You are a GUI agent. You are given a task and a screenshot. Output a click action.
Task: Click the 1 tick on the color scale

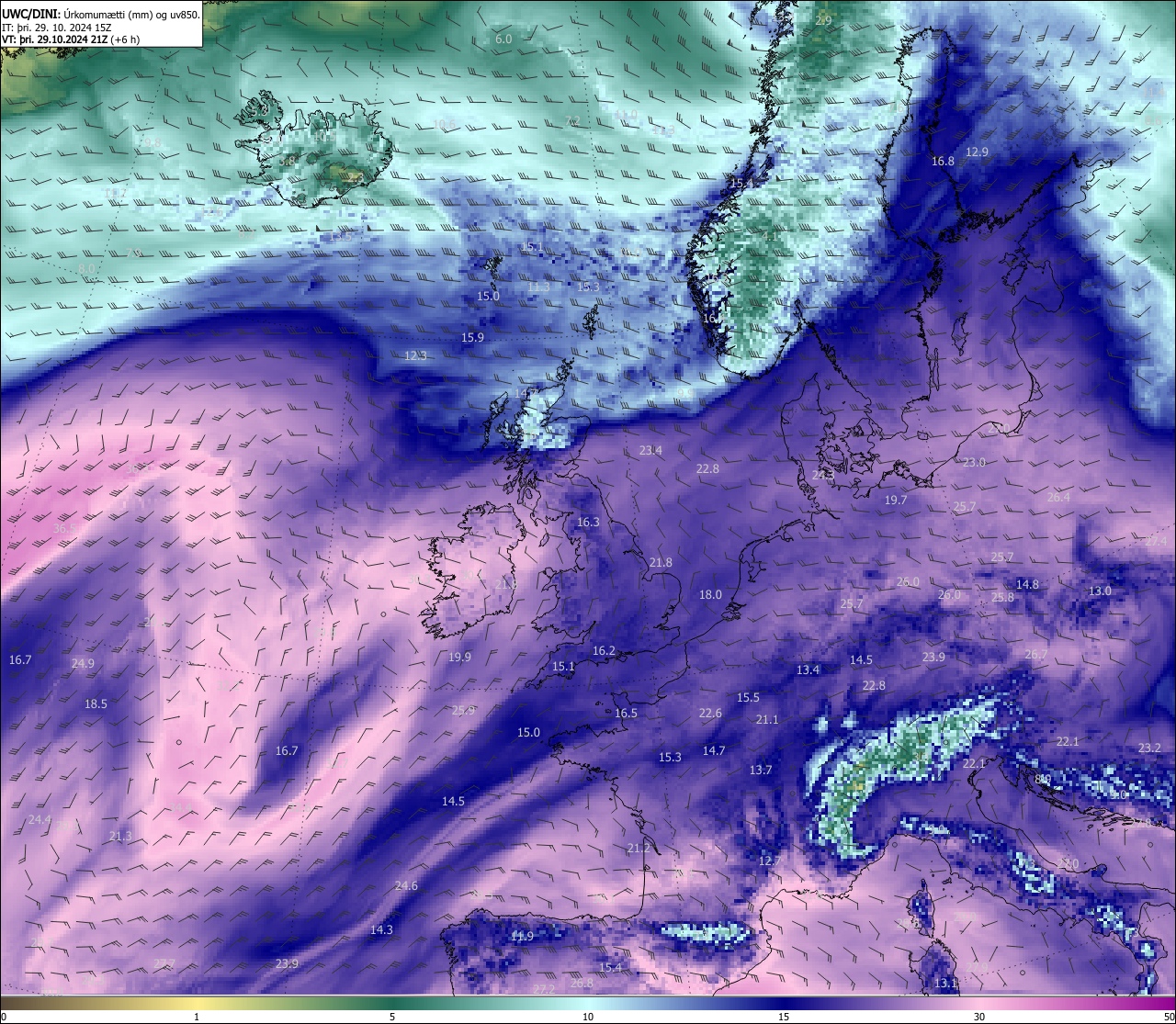point(197,1016)
